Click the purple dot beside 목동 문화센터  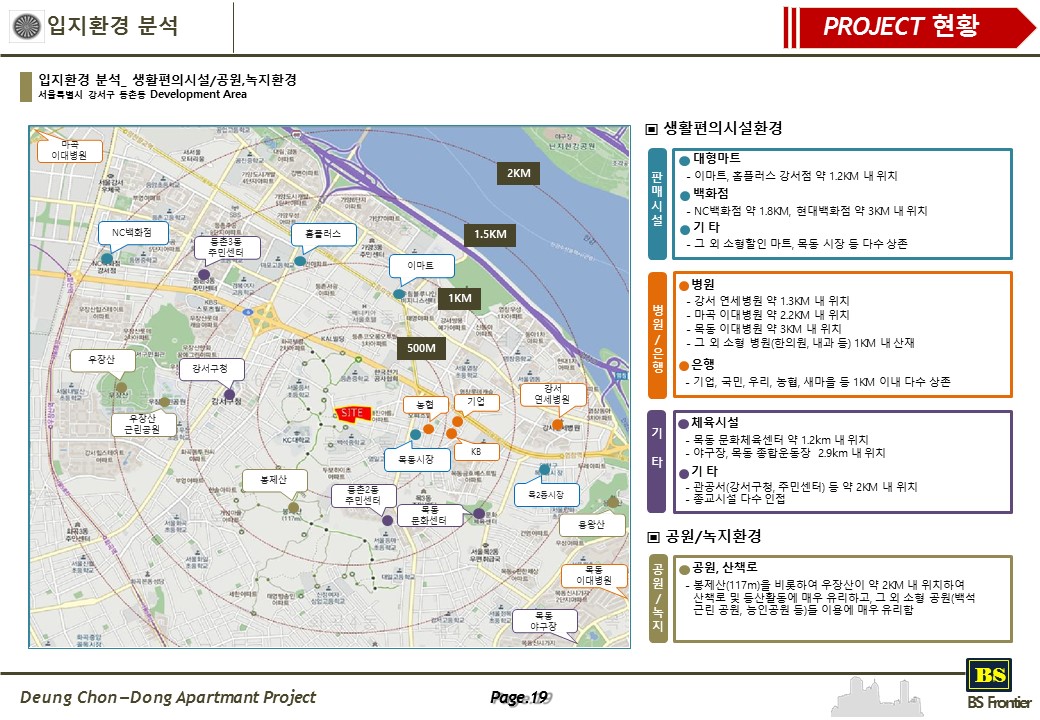pyautogui.click(x=479, y=514)
